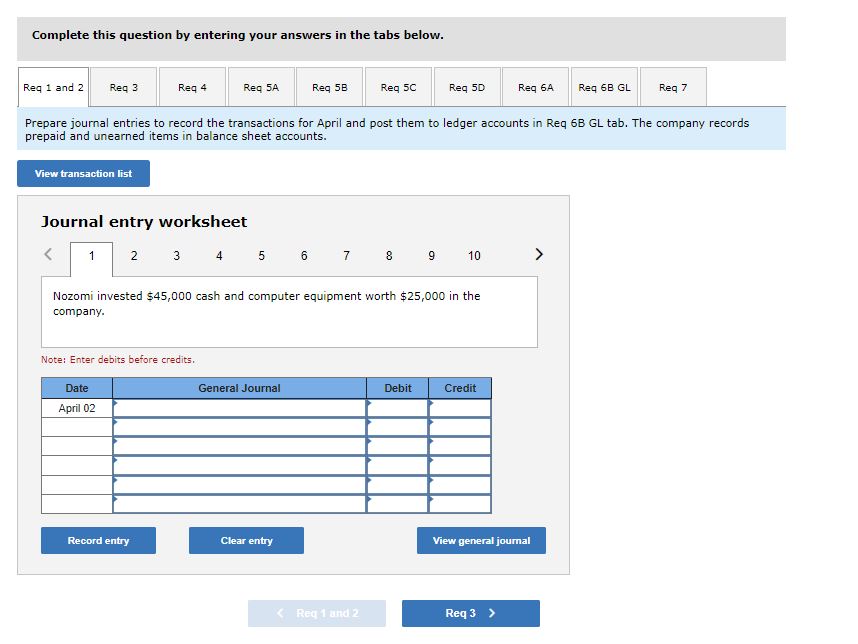858x644 pixels.
Task: Open General Journal dropdown in last row
Action: coord(239,504)
